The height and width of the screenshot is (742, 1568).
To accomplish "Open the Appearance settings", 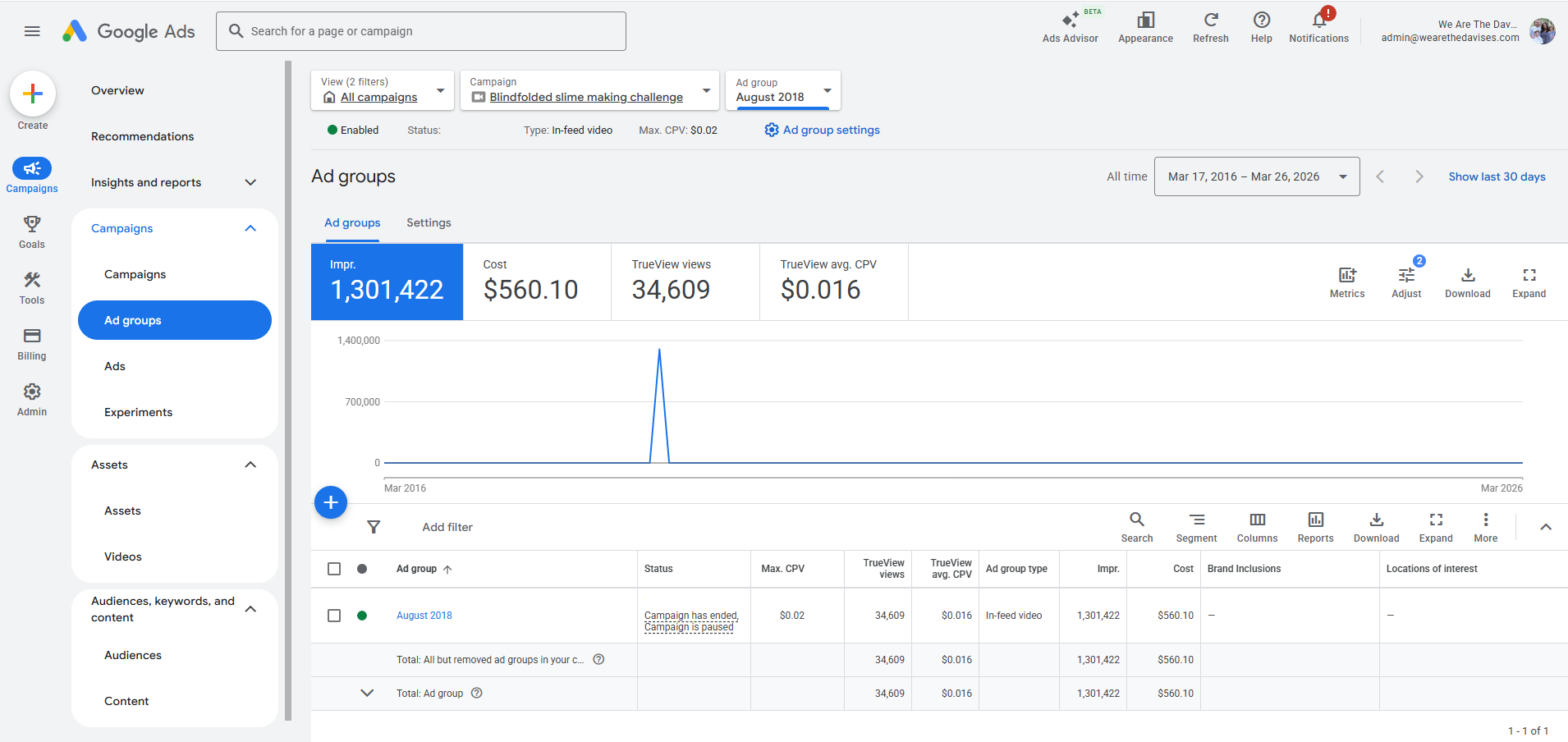I will click(x=1145, y=27).
